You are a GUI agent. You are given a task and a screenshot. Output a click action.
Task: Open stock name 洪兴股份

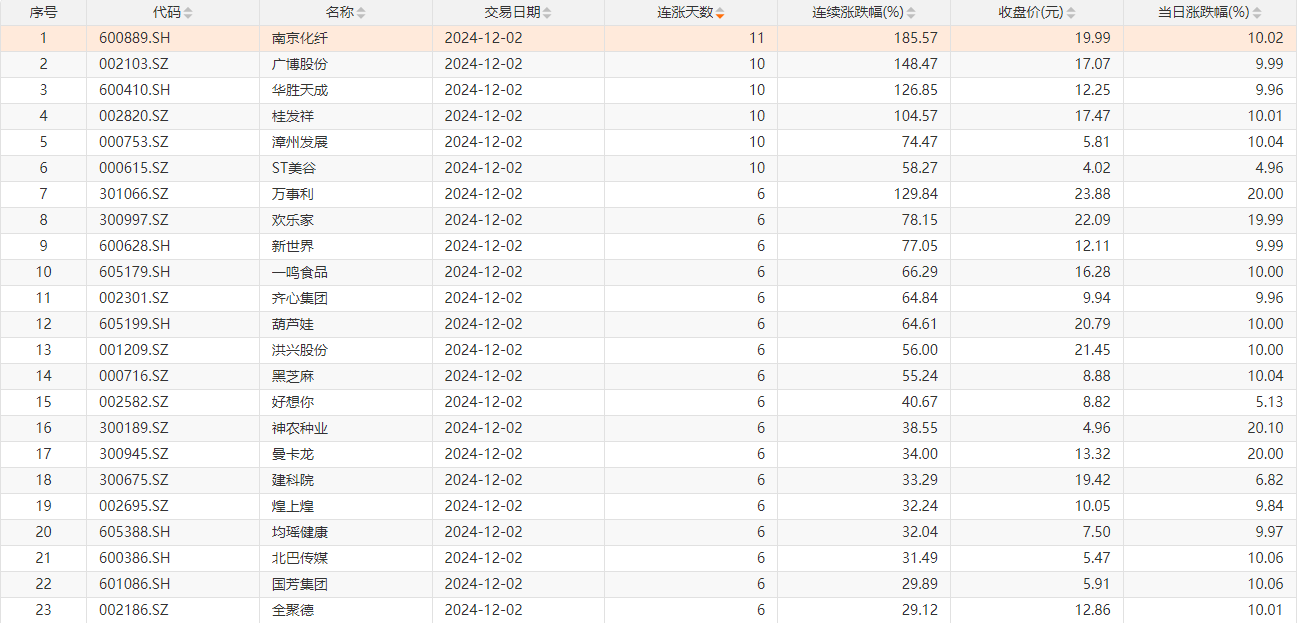300,350
